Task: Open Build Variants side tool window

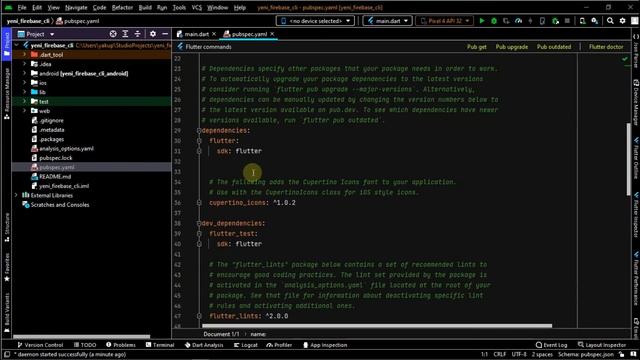Action: pos(7,312)
